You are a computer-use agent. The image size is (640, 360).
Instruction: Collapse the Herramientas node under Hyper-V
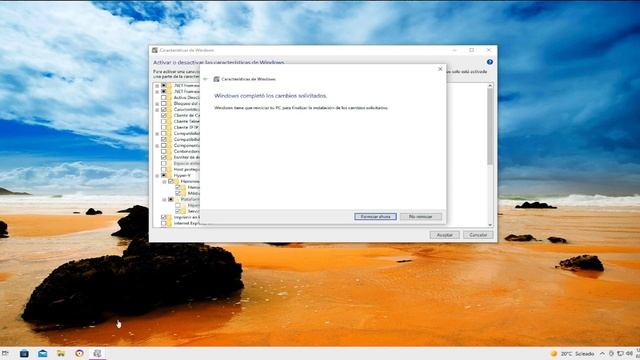[164, 182]
